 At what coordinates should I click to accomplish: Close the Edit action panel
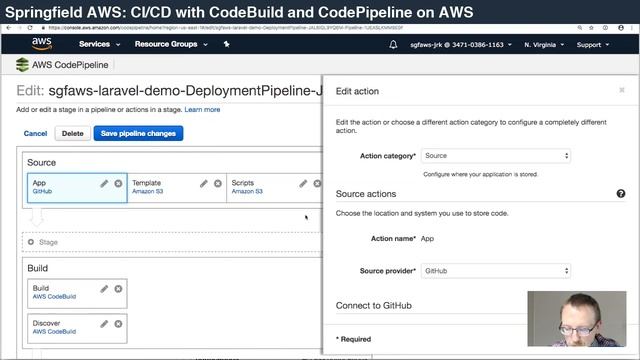[622, 90]
